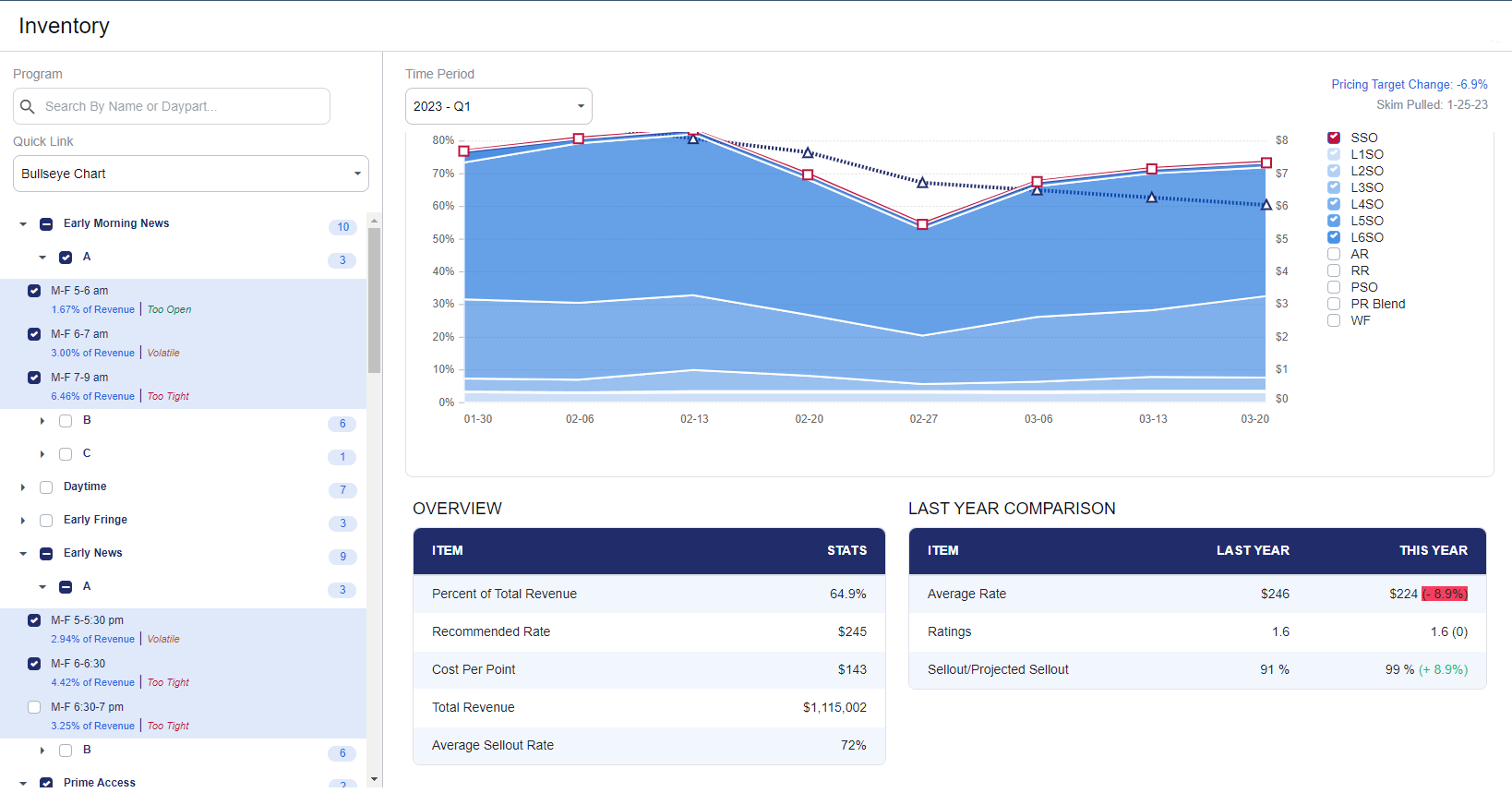Click the Pricing Target Change: -6.9% link

pos(1410,84)
